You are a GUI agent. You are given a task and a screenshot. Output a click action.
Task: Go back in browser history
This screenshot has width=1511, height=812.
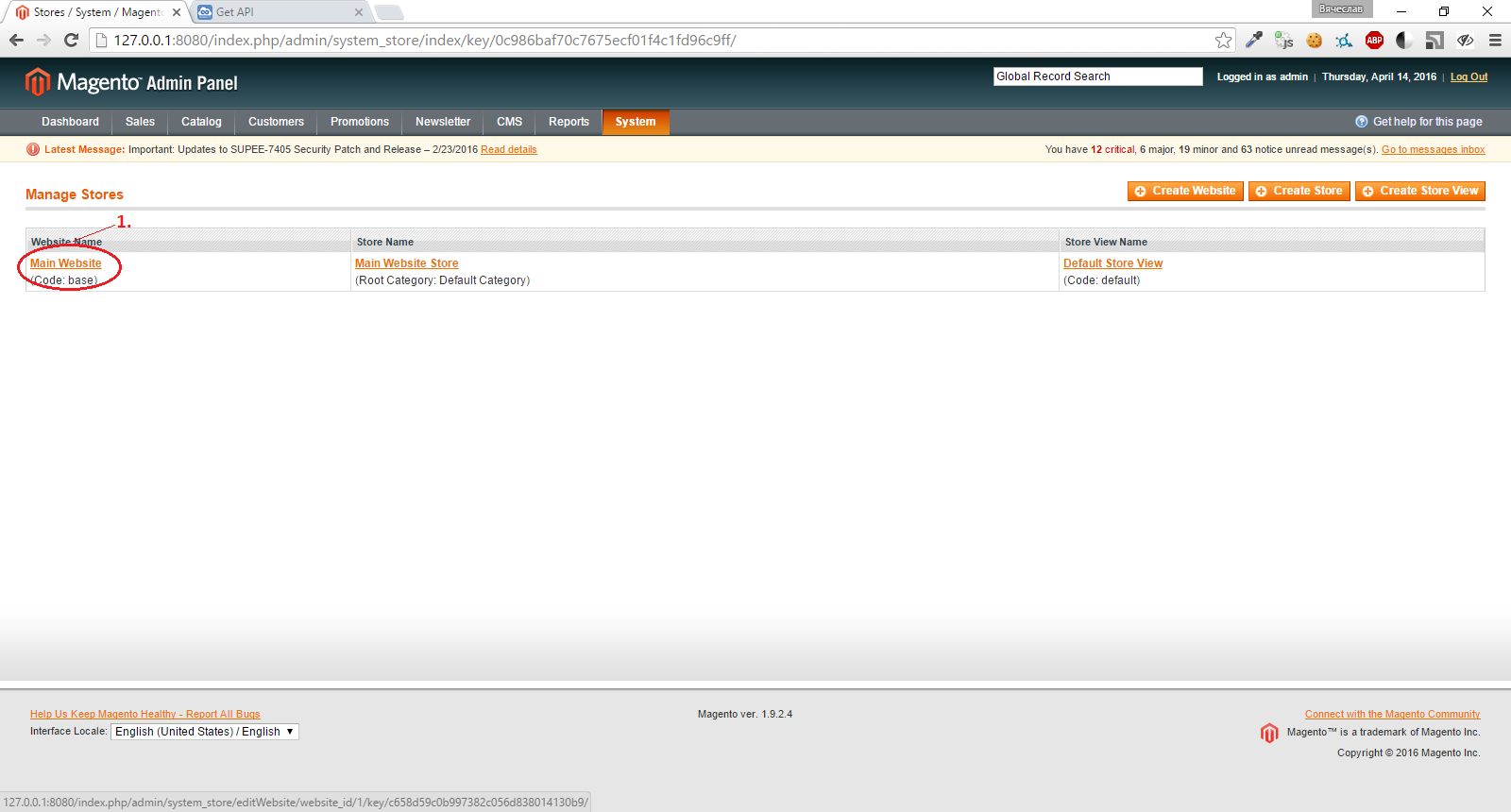16,40
